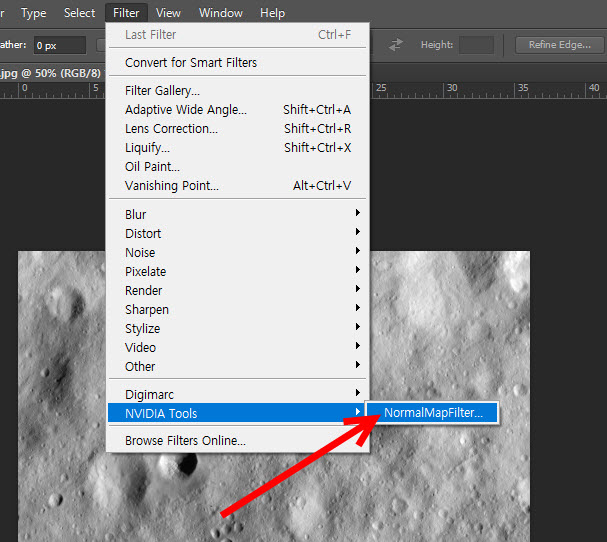This screenshot has height=542, width=607.
Task: Launch the Liquify filter
Action: 237,148
